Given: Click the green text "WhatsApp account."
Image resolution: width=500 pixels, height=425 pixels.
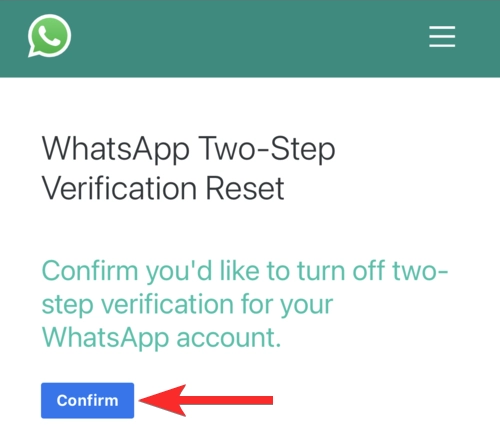Looking at the screenshot, I should pyautogui.click(x=161, y=338).
